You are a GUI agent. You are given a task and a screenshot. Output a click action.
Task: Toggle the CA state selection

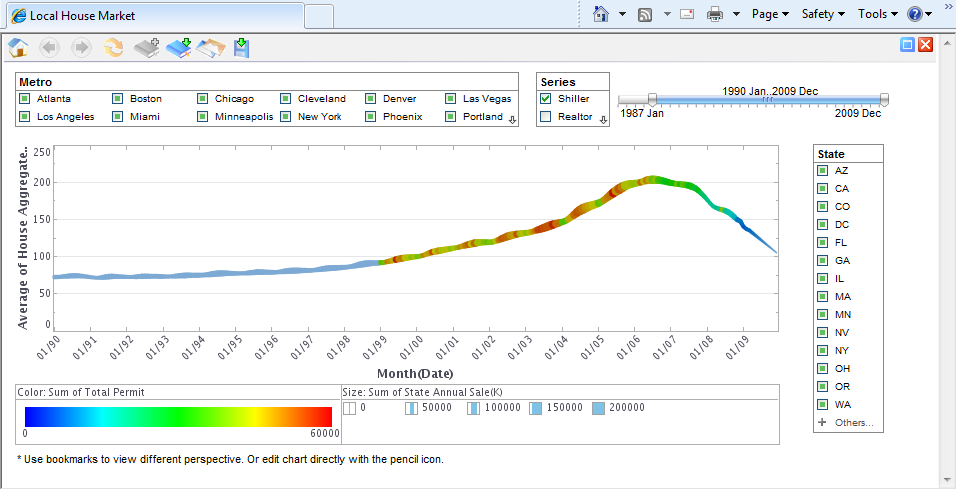(822, 189)
